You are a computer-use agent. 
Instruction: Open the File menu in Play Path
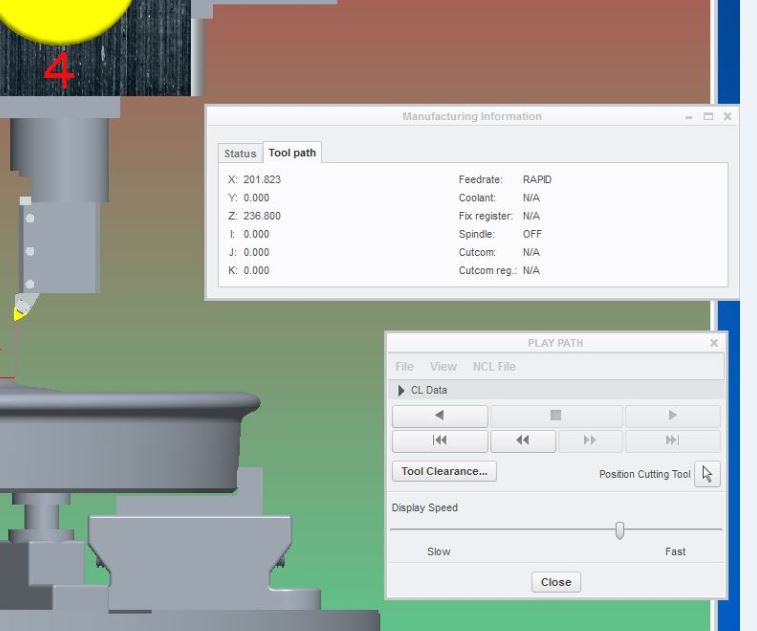(404, 366)
